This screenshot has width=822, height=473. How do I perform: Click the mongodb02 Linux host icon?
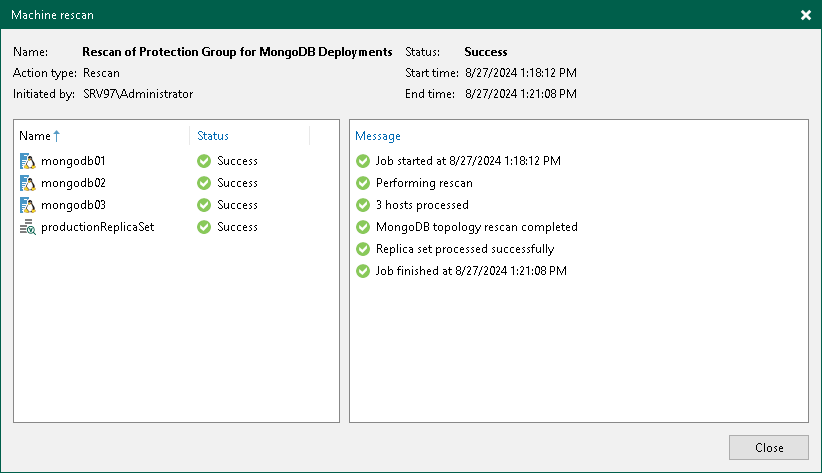click(x=28, y=183)
